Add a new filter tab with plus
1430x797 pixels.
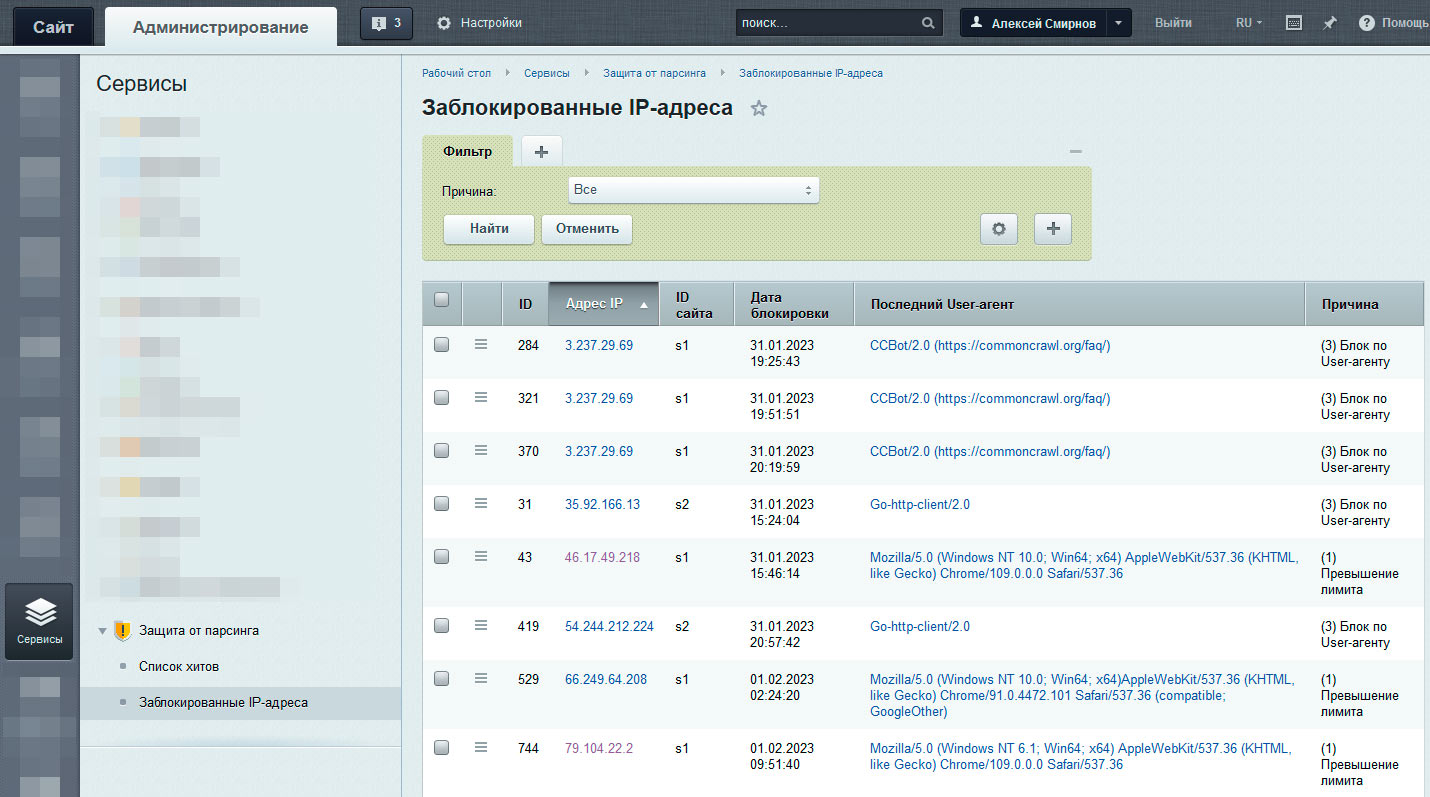(541, 152)
